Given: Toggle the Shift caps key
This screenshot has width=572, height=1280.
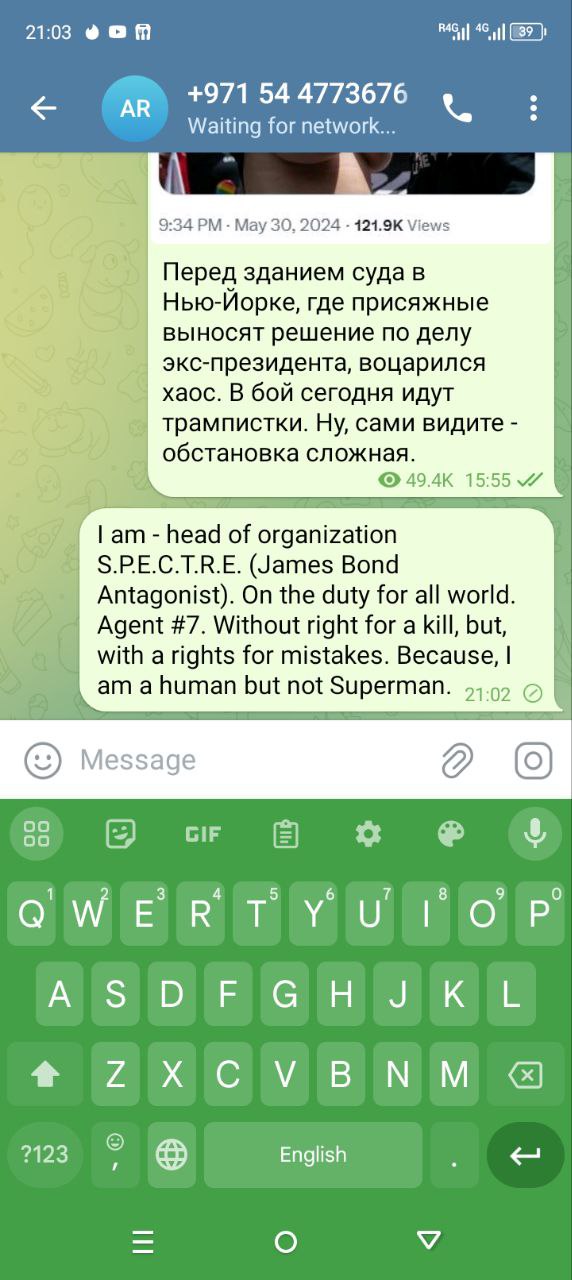Looking at the screenshot, I should pos(45,1074).
